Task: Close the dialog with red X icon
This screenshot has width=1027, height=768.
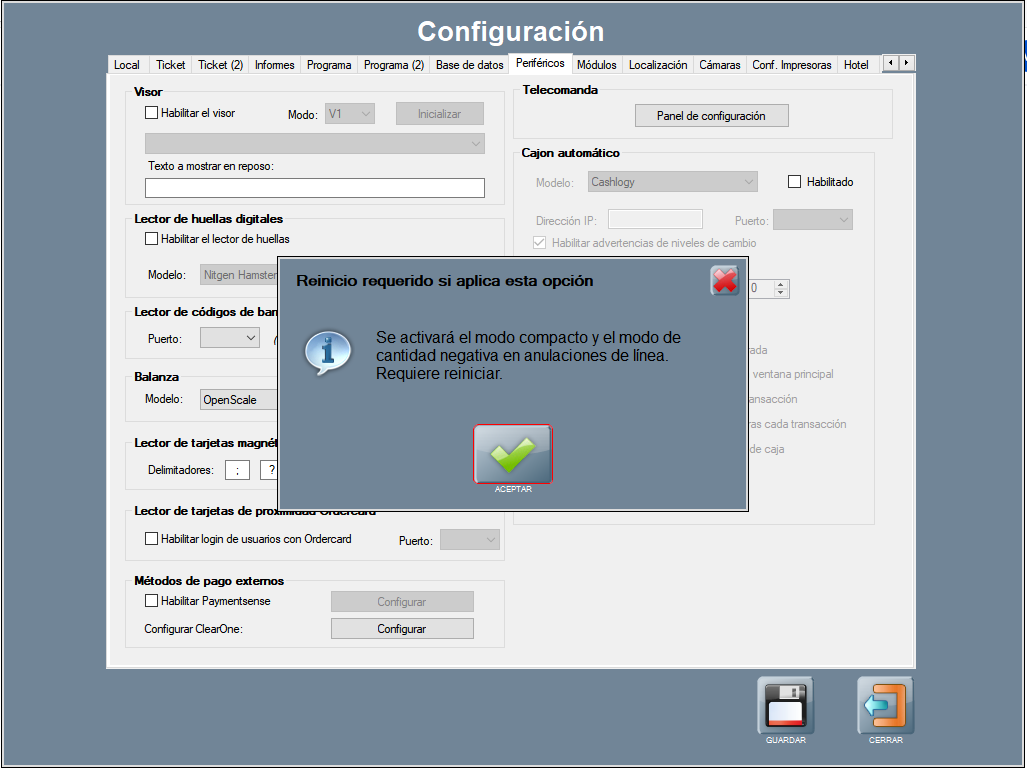Action: [724, 281]
